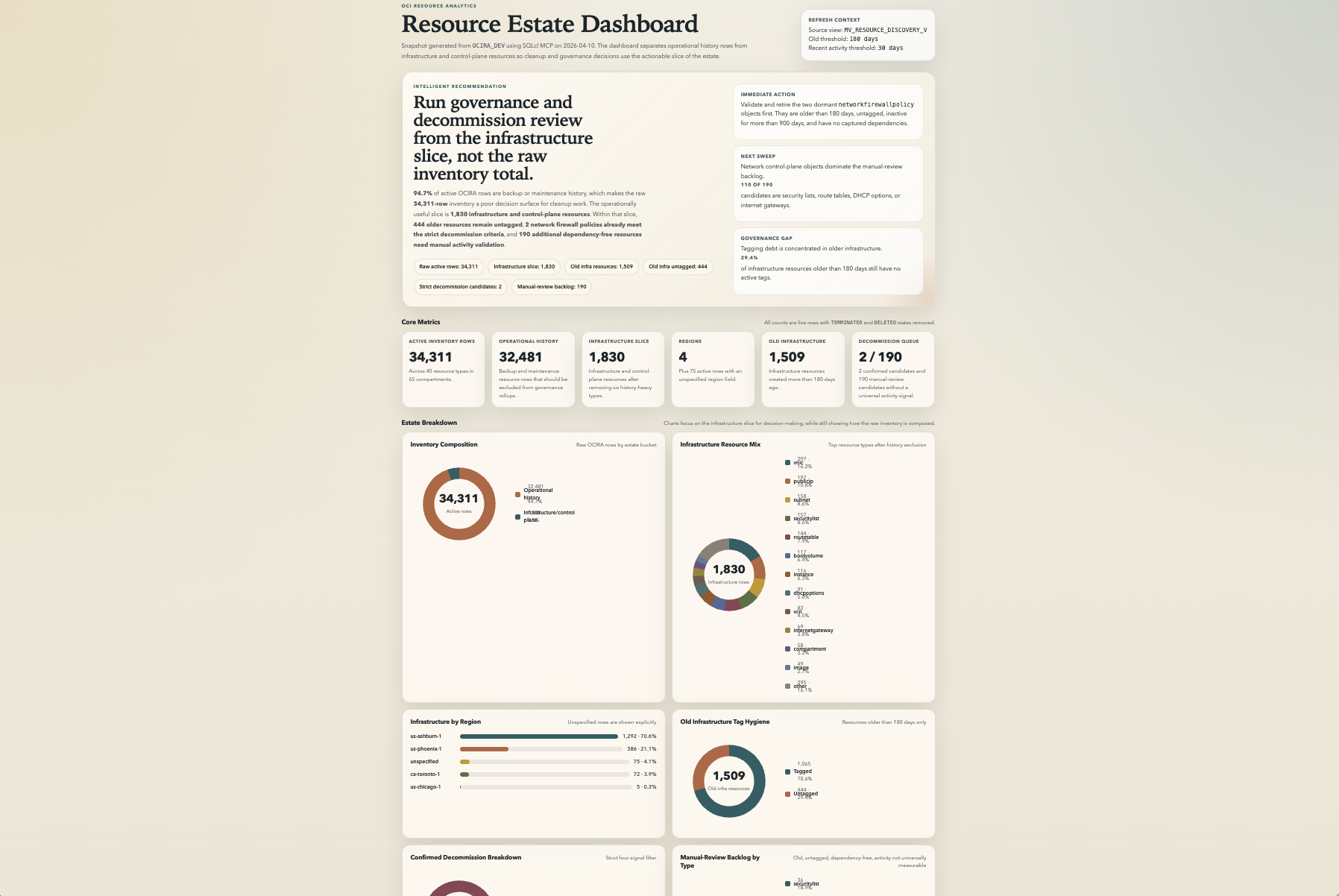Select the 'Infrastructure slice: 1,830' chip
This screenshot has height=896, width=1339.
point(524,267)
